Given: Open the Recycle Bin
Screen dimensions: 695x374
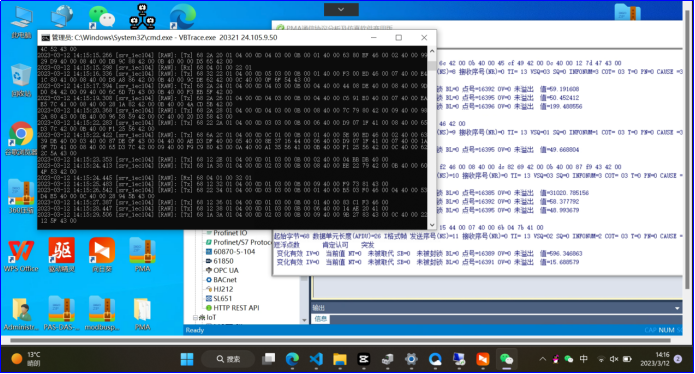Looking at the screenshot, I should [21, 81].
